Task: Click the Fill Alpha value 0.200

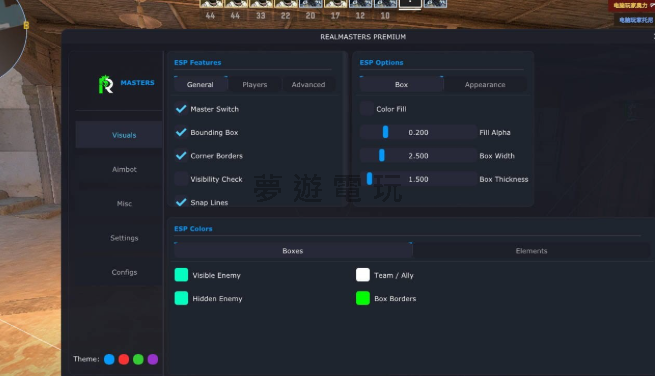Action: (418, 132)
